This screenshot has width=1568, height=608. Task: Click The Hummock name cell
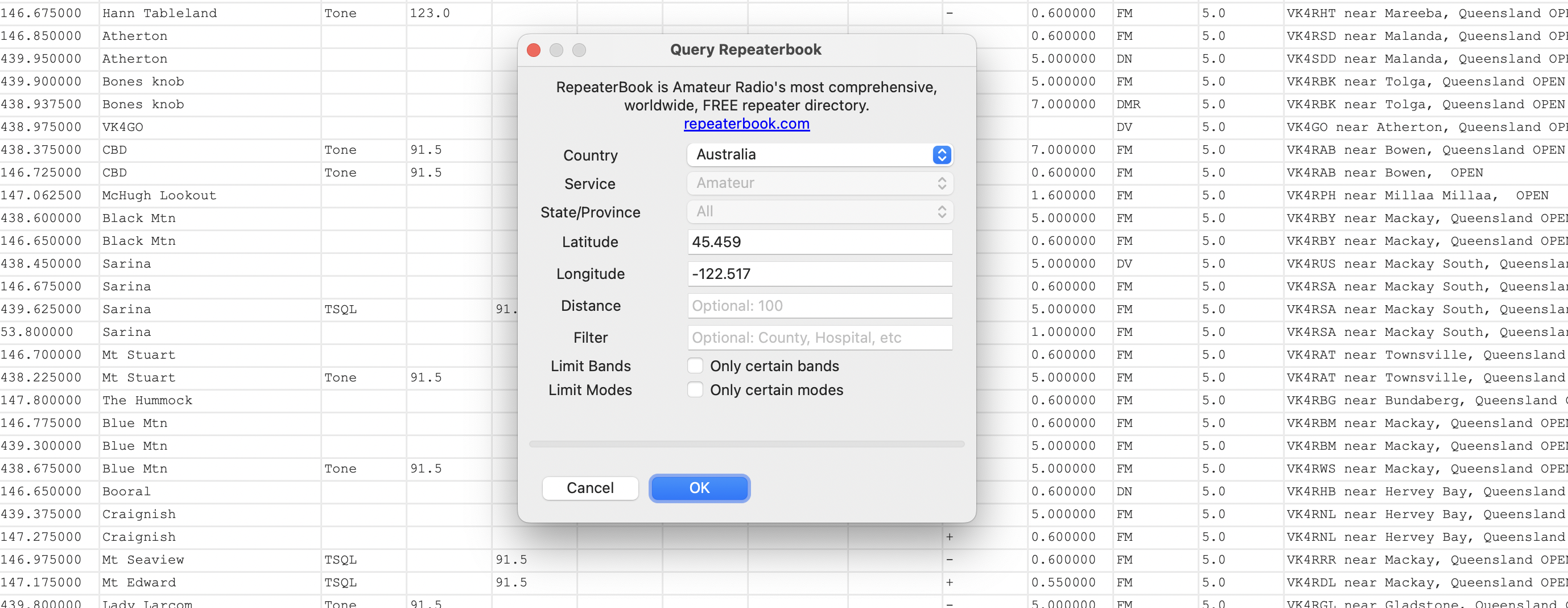point(210,400)
